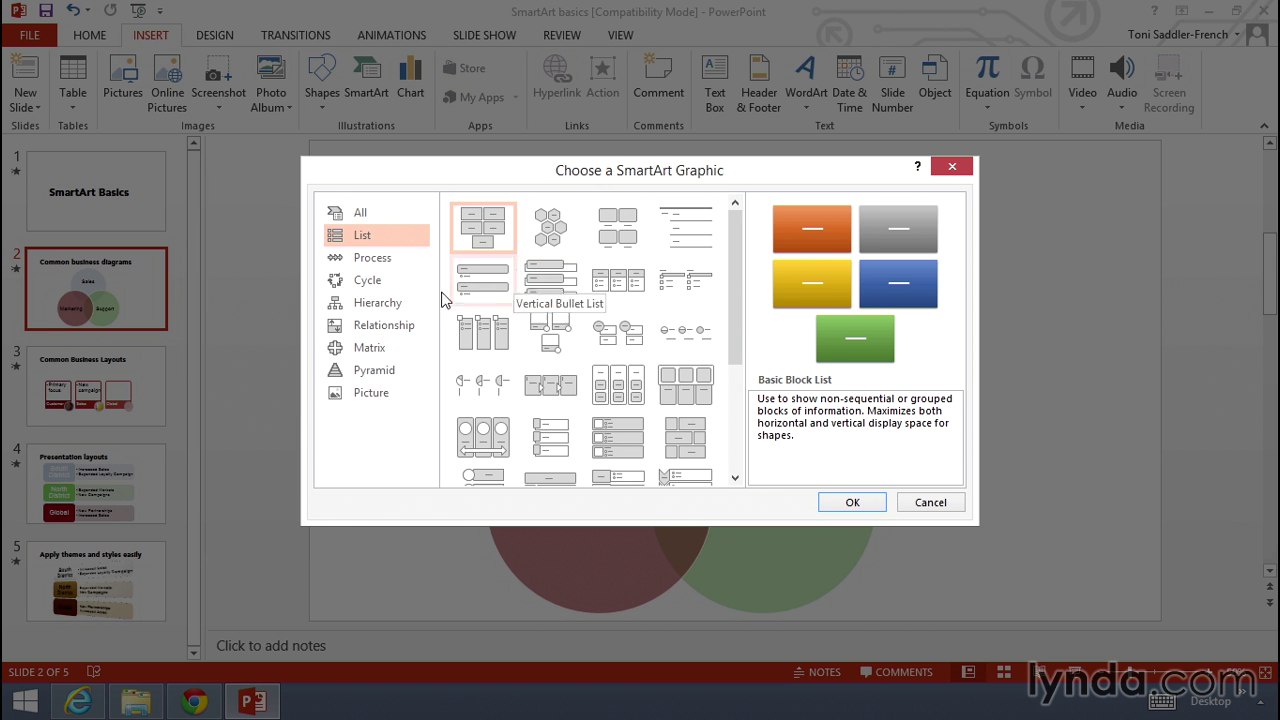Click the Audio icon
Image resolution: width=1280 pixels, height=720 pixels.
(1122, 69)
